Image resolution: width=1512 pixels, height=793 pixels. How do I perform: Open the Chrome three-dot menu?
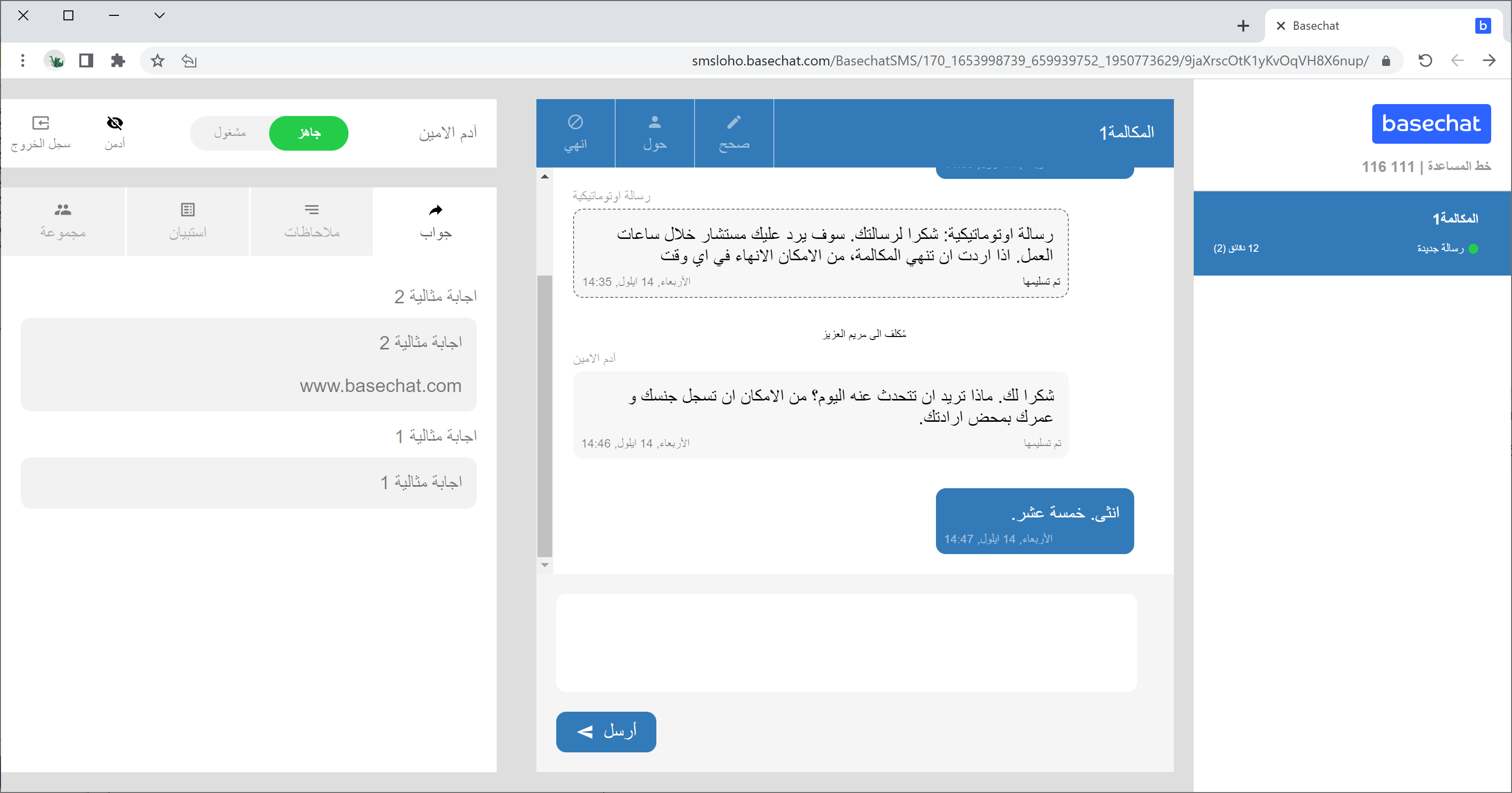point(22,60)
